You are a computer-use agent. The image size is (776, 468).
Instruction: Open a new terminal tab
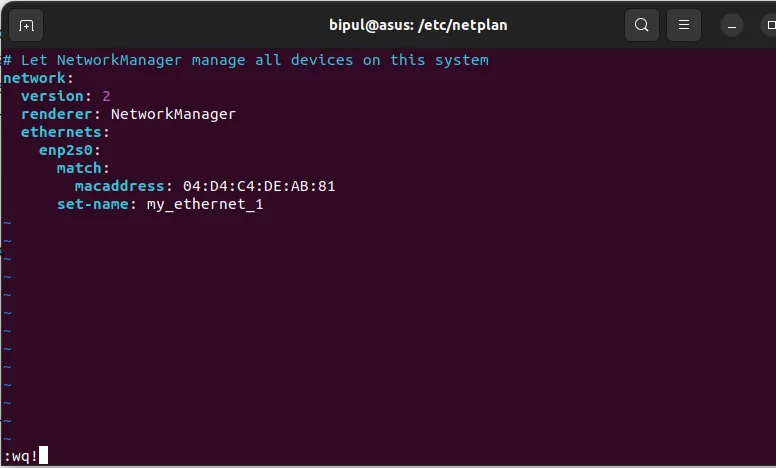click(x=26, y=25)
